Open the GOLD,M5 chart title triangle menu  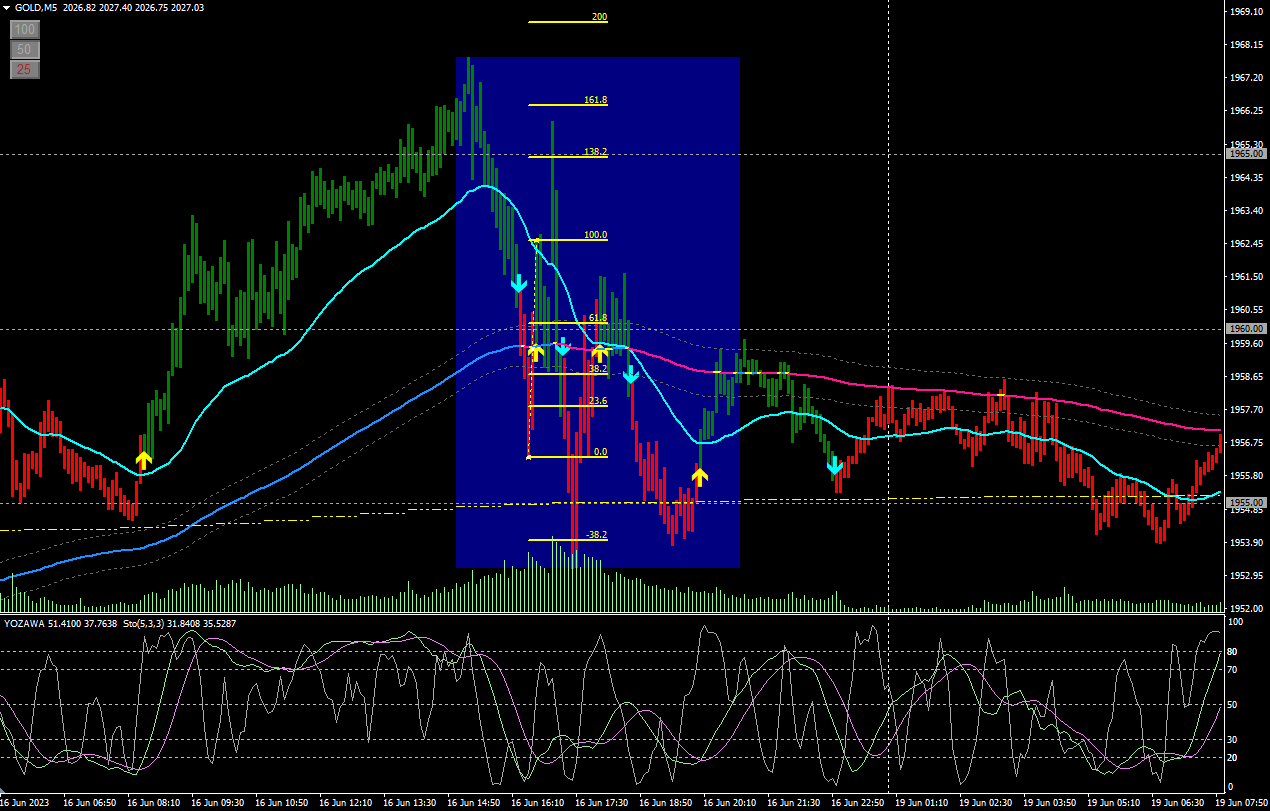click(6, 7)
